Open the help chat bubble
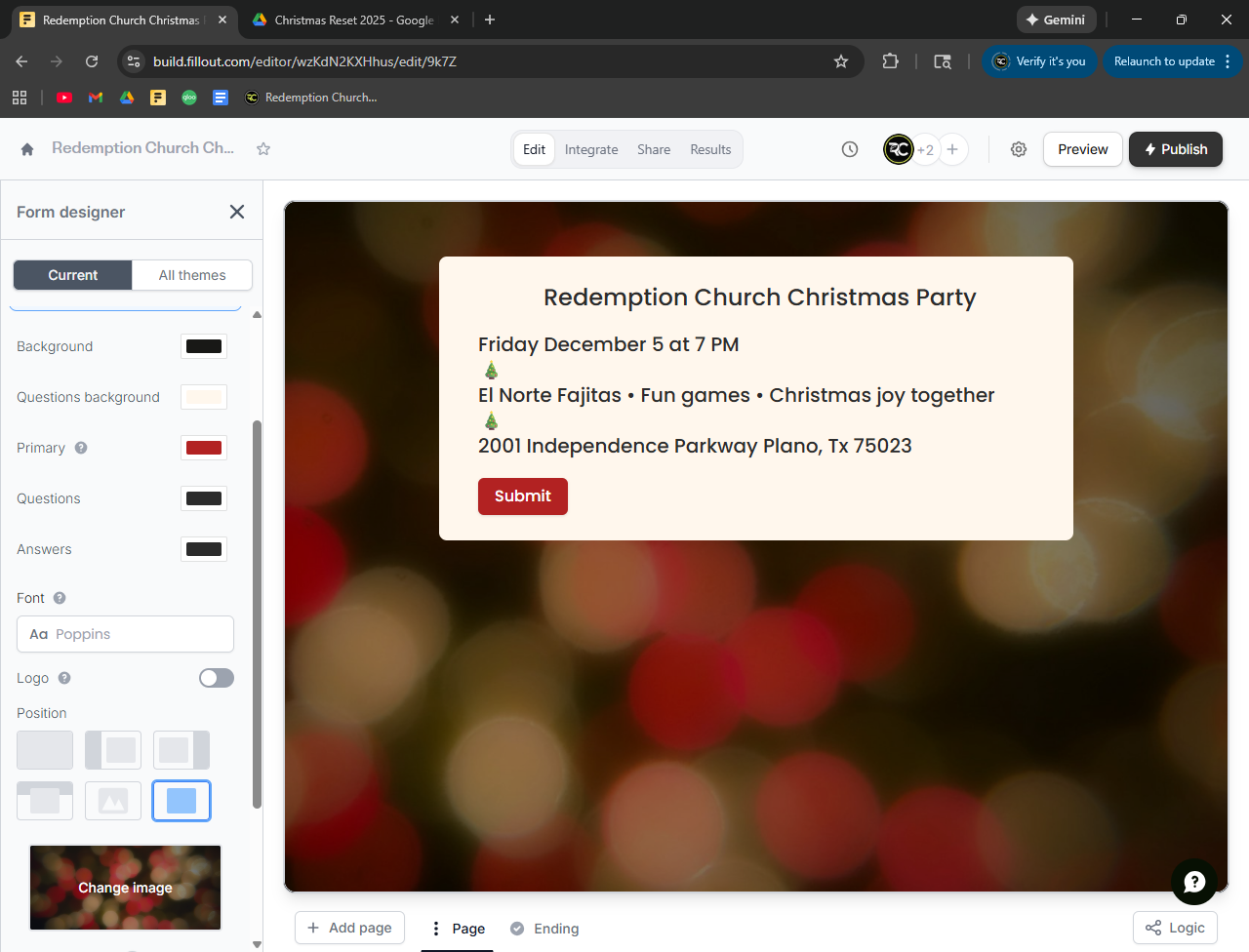1249x952 pixels. coord(1193,882)
